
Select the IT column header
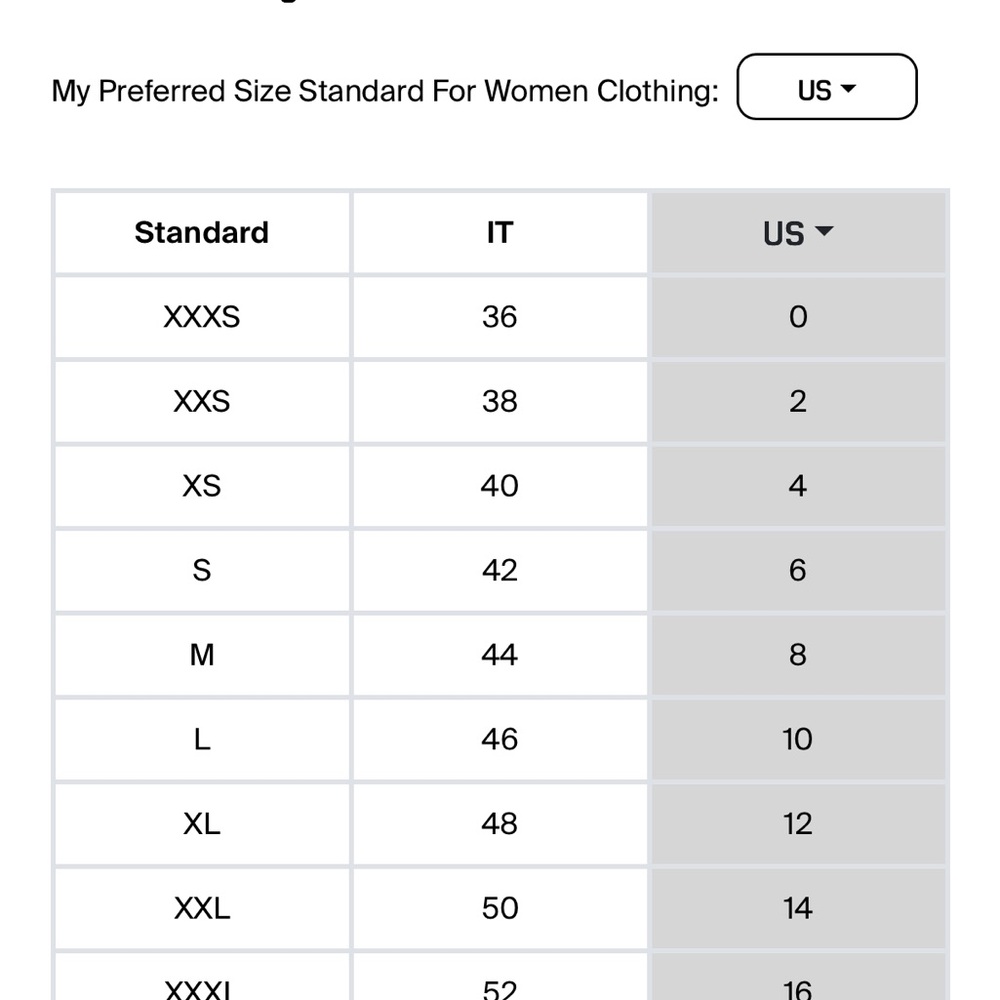(499, 233)
